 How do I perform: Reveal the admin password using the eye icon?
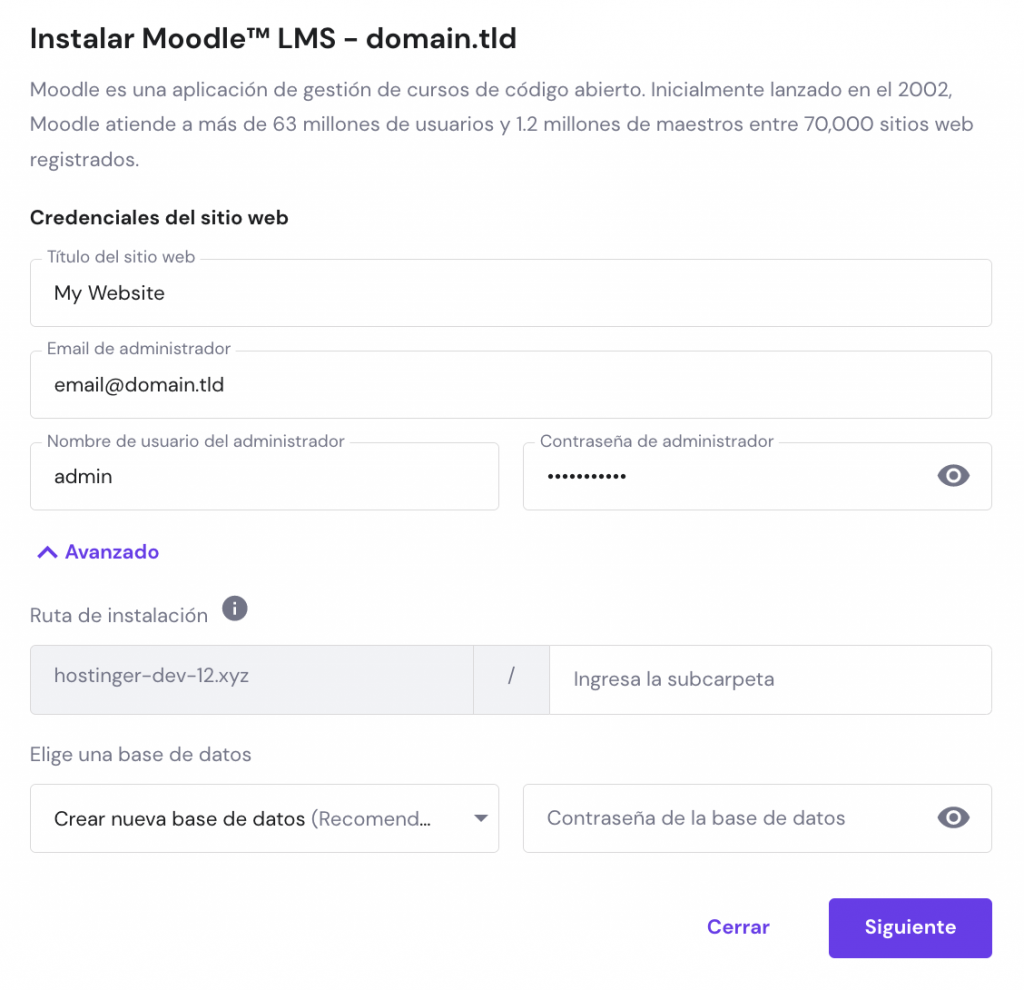tap(953, 476)
